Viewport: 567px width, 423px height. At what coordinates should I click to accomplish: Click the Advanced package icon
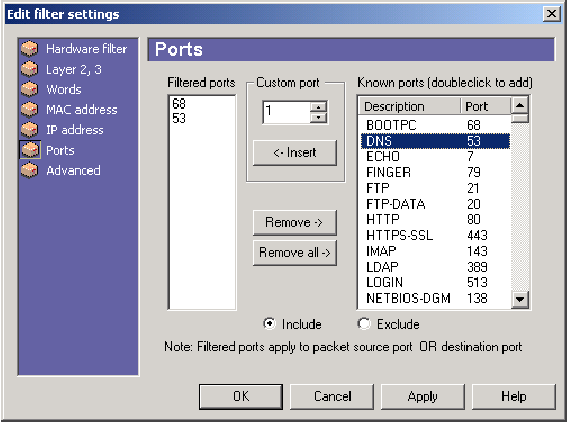(x=29, y=170)
